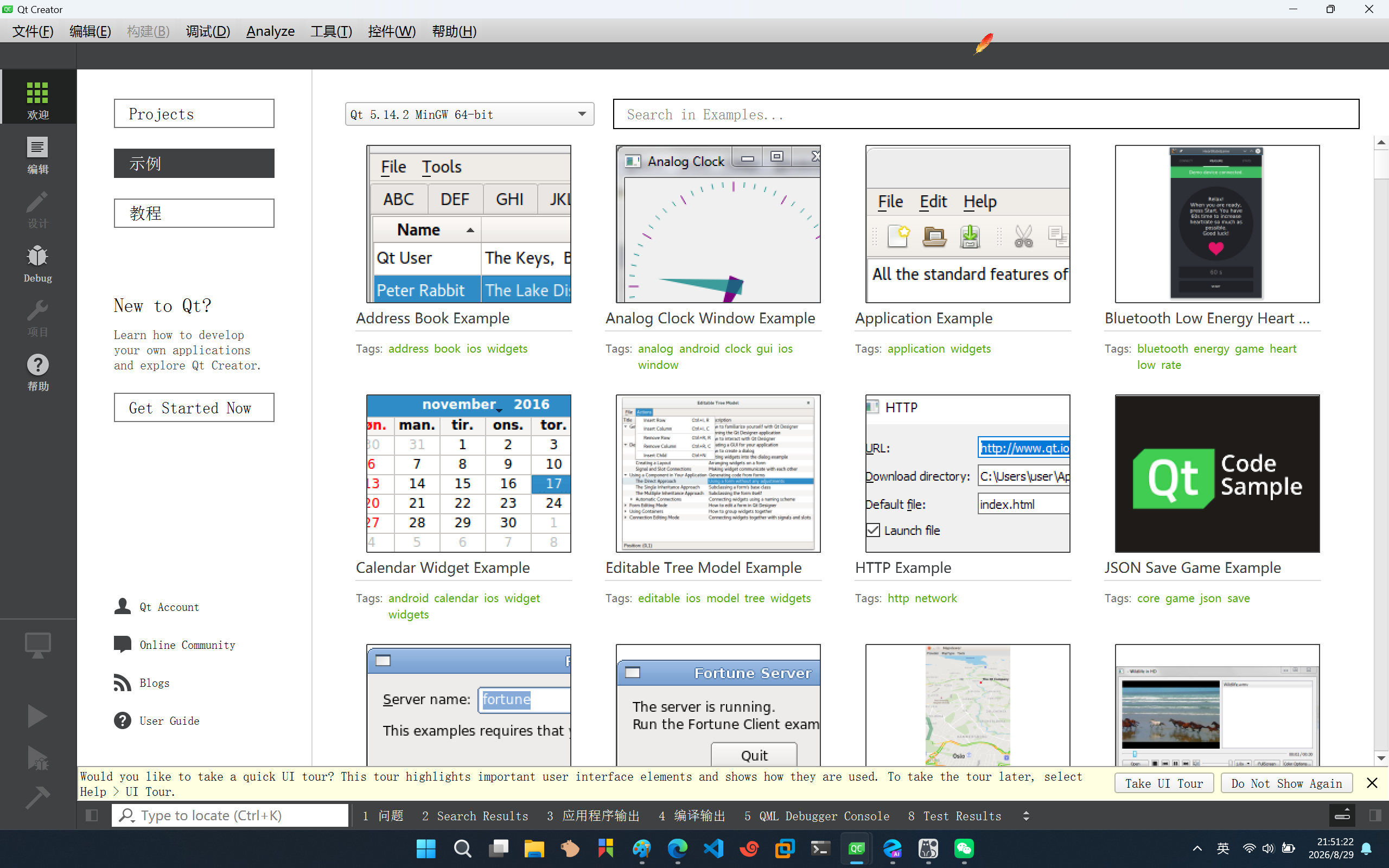This screenshot has width=1389, height=868.
Task: Click the Qt Account person icon
Action: click(x=122, y=606)
